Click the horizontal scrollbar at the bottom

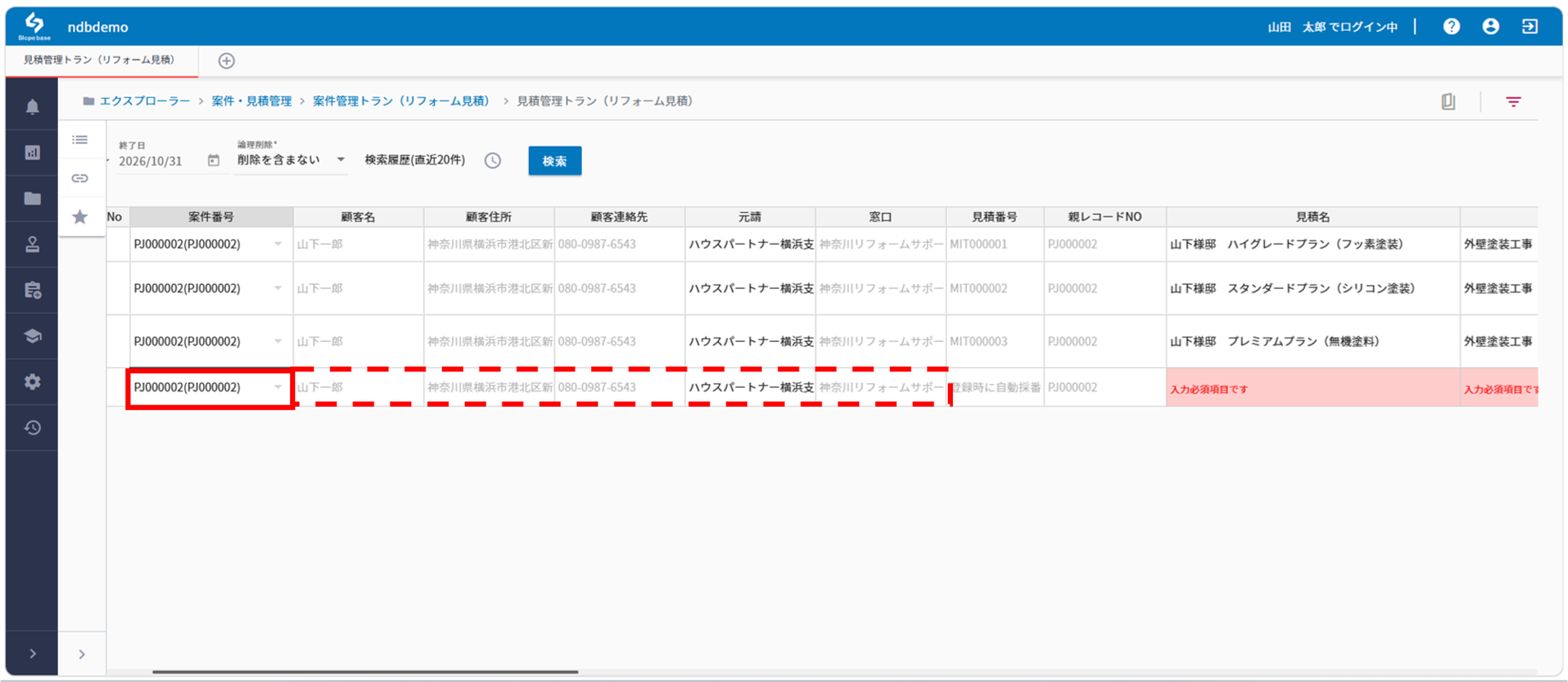point(365,672)
